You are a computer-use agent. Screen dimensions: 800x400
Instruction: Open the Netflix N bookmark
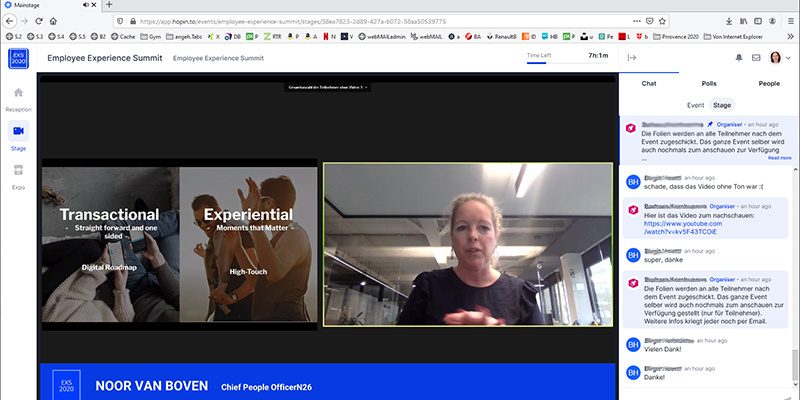tap(330, 37)
